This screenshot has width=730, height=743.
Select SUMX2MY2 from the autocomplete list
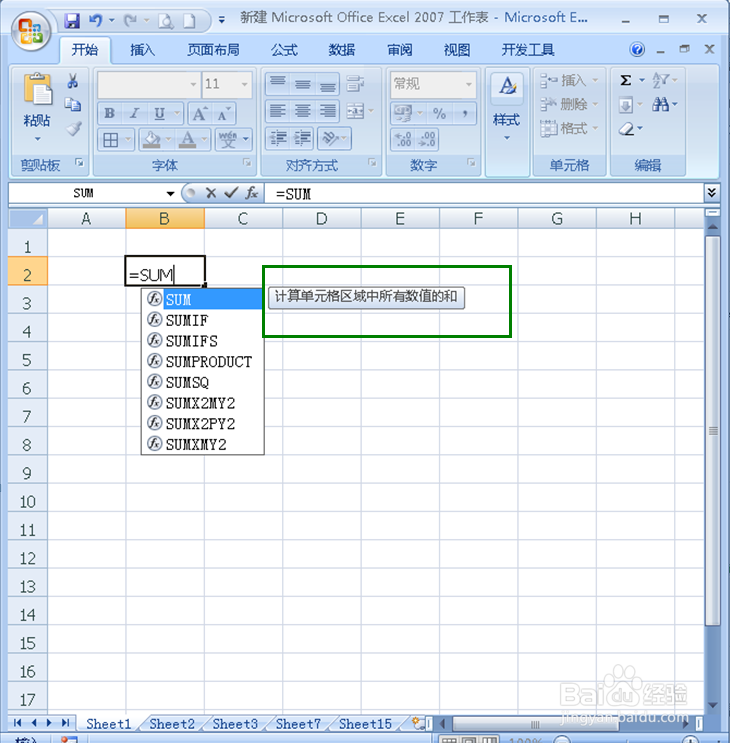203,403
